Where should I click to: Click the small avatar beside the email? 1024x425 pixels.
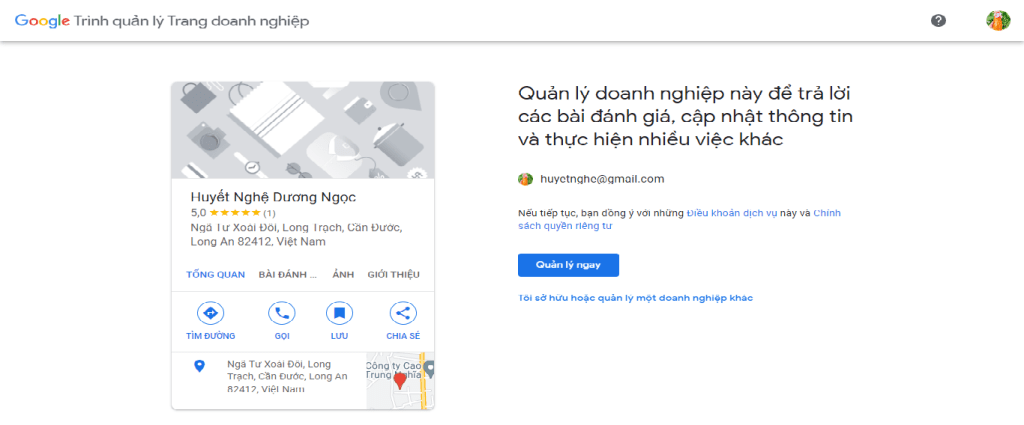[525, 179]
